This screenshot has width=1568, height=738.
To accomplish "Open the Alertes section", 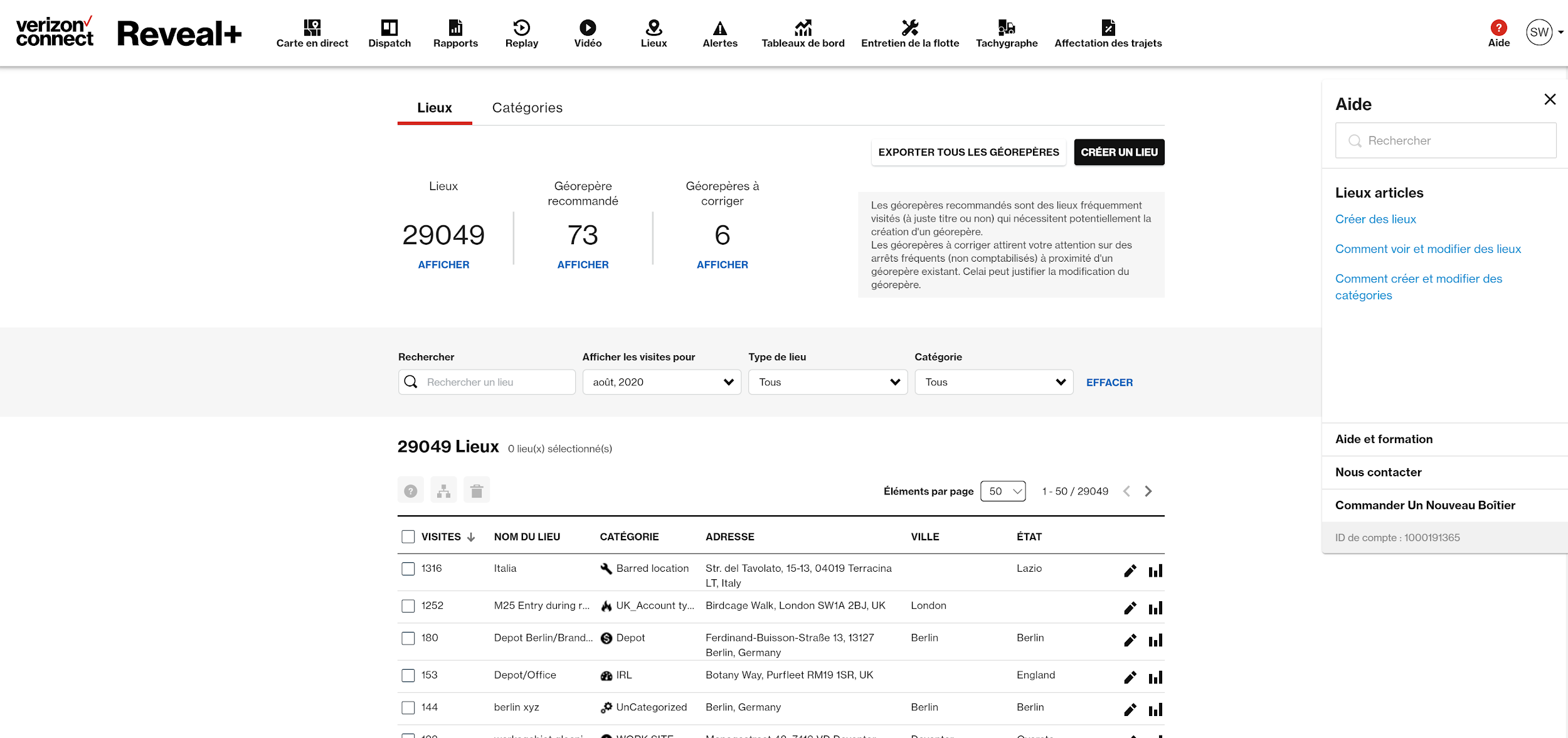I will 720,33.
